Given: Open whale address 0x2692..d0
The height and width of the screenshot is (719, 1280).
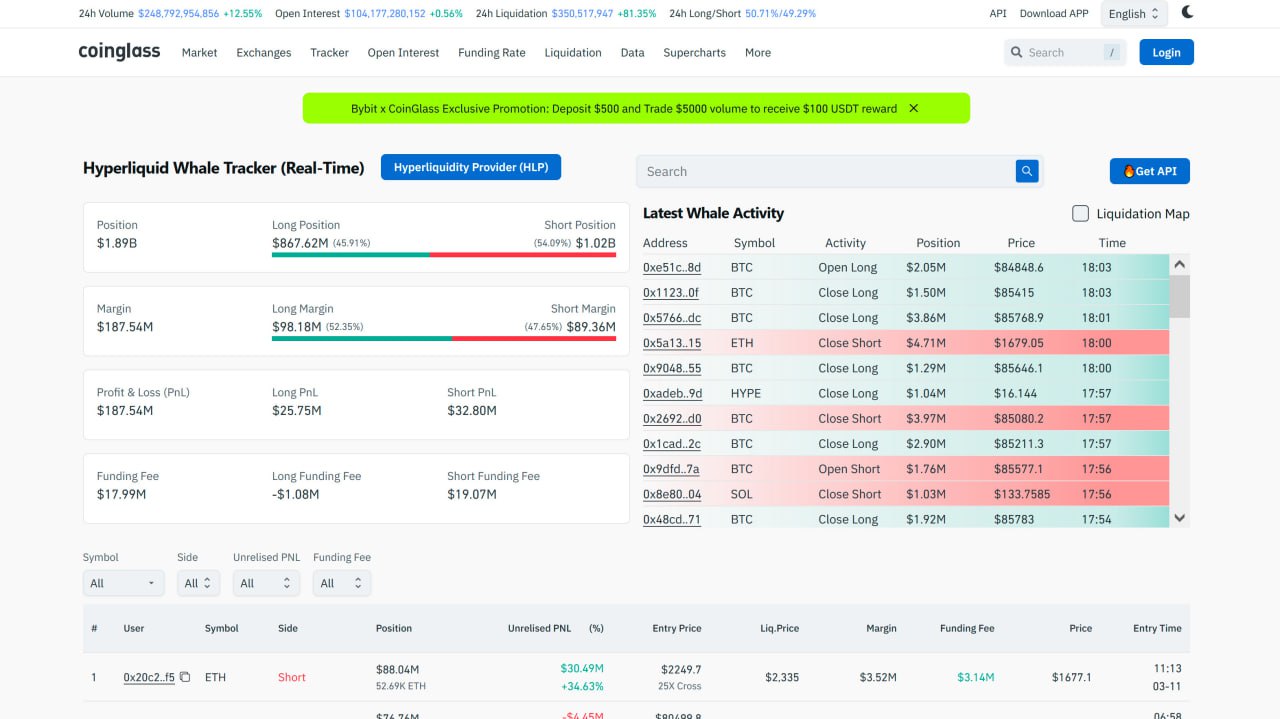Looking at the screenshot, I should [672, 418].
